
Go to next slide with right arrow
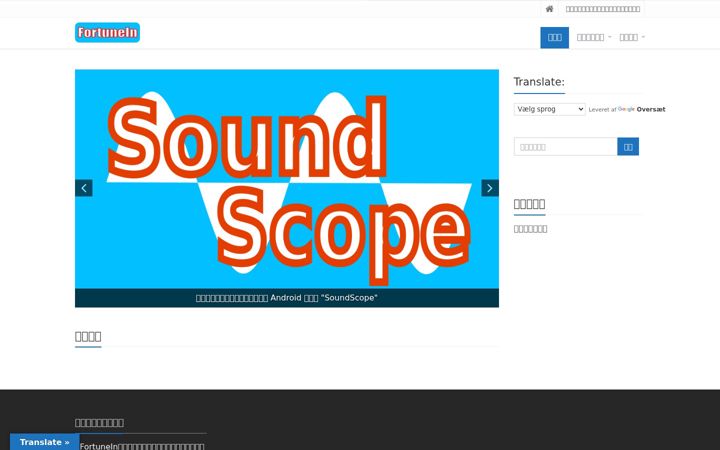click(490, 188)
